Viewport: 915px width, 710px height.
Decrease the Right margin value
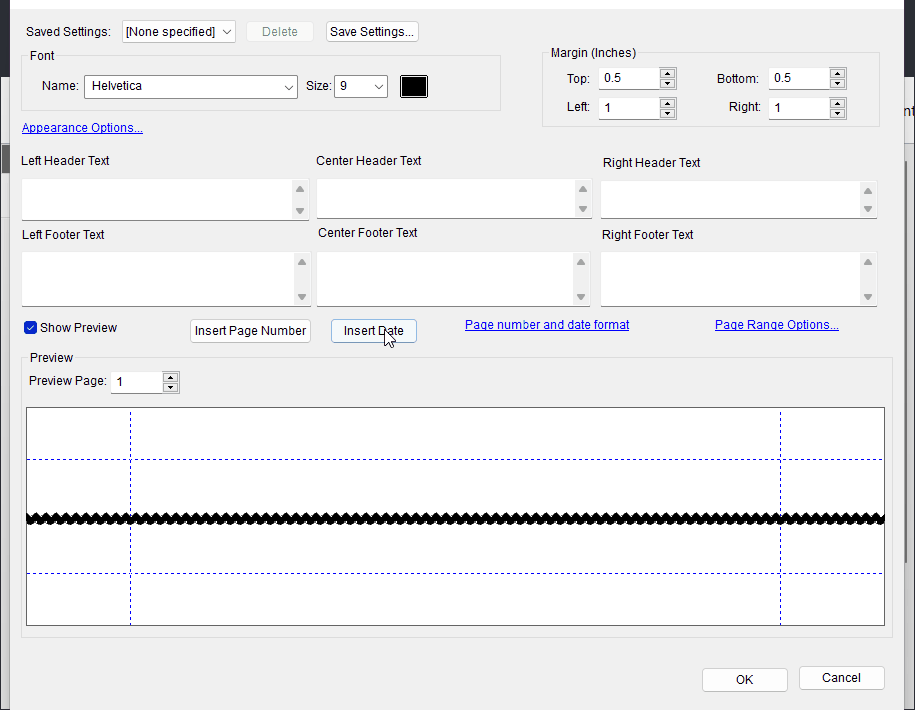(837, 113)
